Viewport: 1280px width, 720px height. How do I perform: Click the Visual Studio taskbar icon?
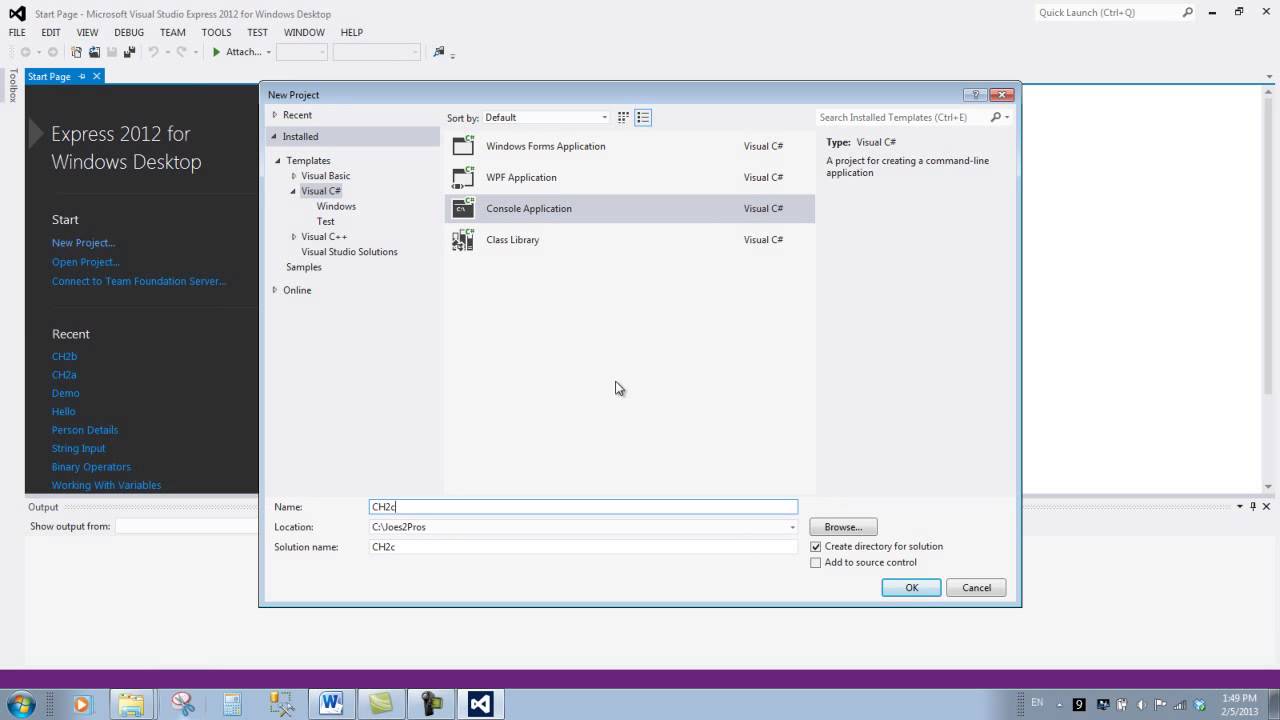(x=480, y=704)
